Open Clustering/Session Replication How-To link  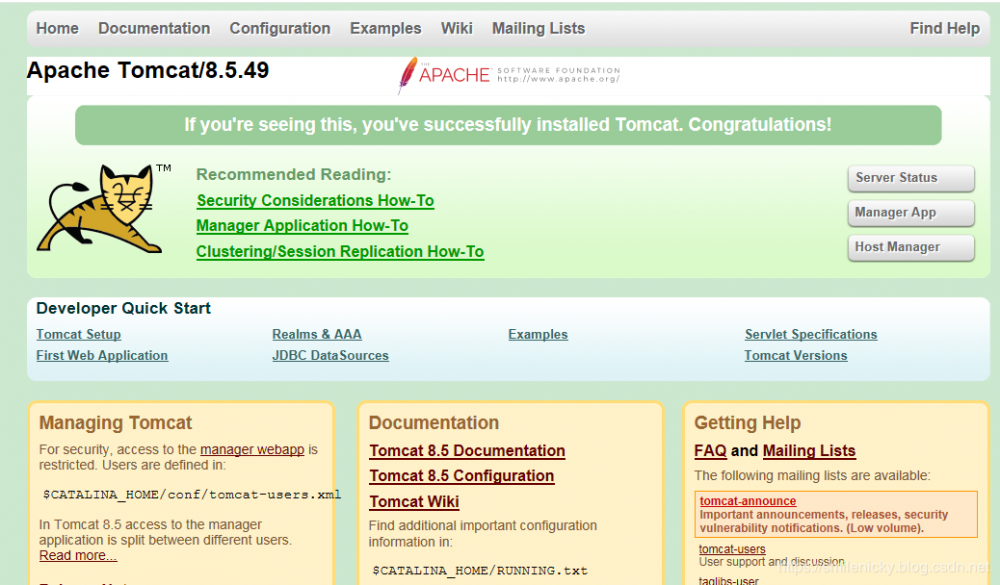[340, 251]
